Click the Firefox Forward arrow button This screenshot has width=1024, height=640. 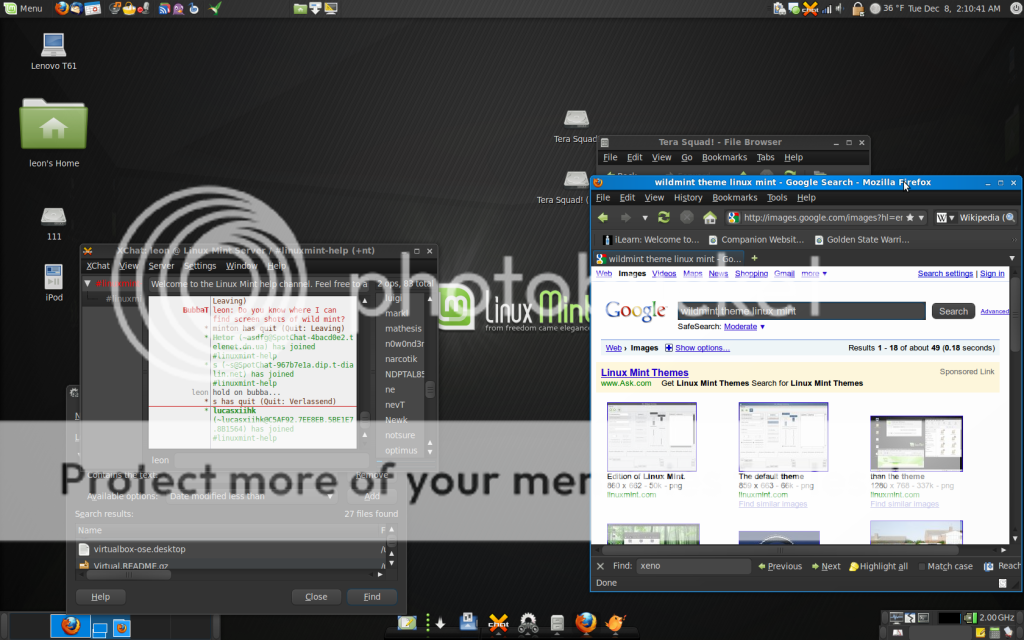(x=626, y=217)
